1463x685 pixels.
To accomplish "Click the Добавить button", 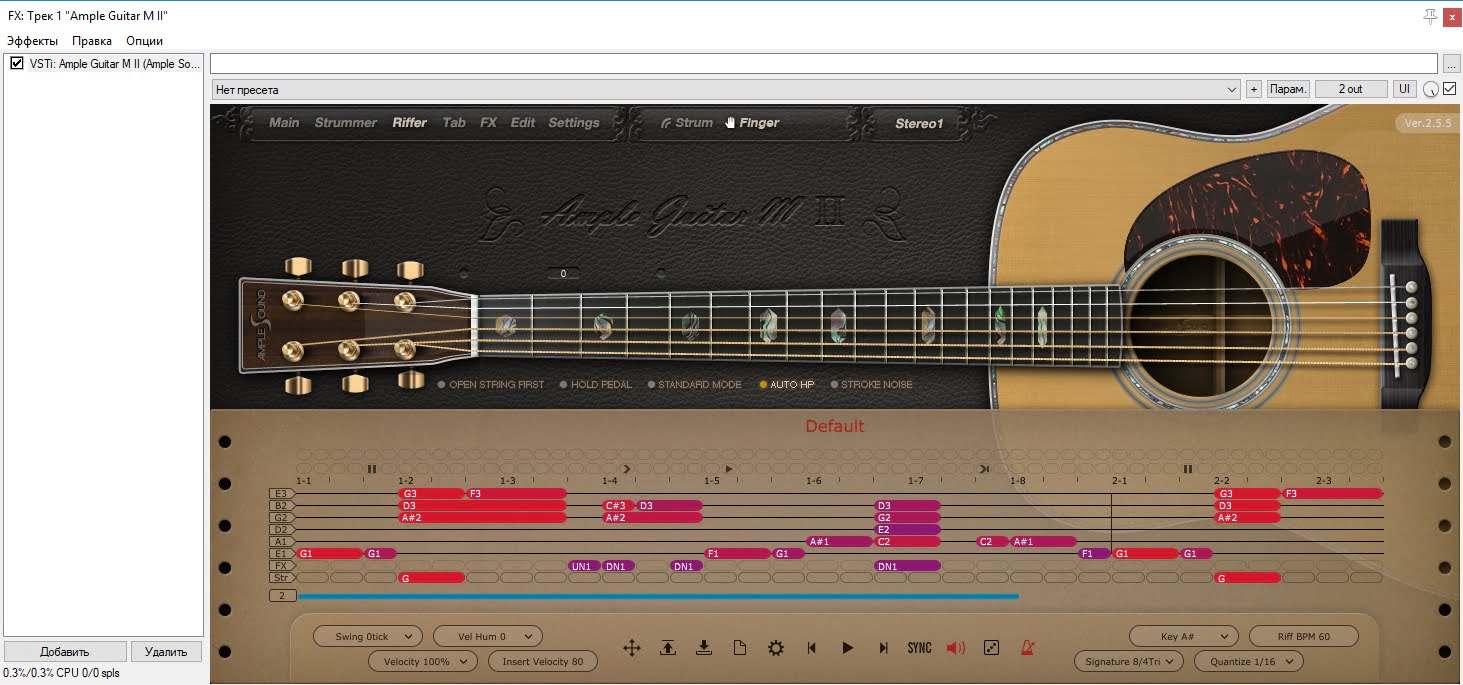I will (65, 651).
